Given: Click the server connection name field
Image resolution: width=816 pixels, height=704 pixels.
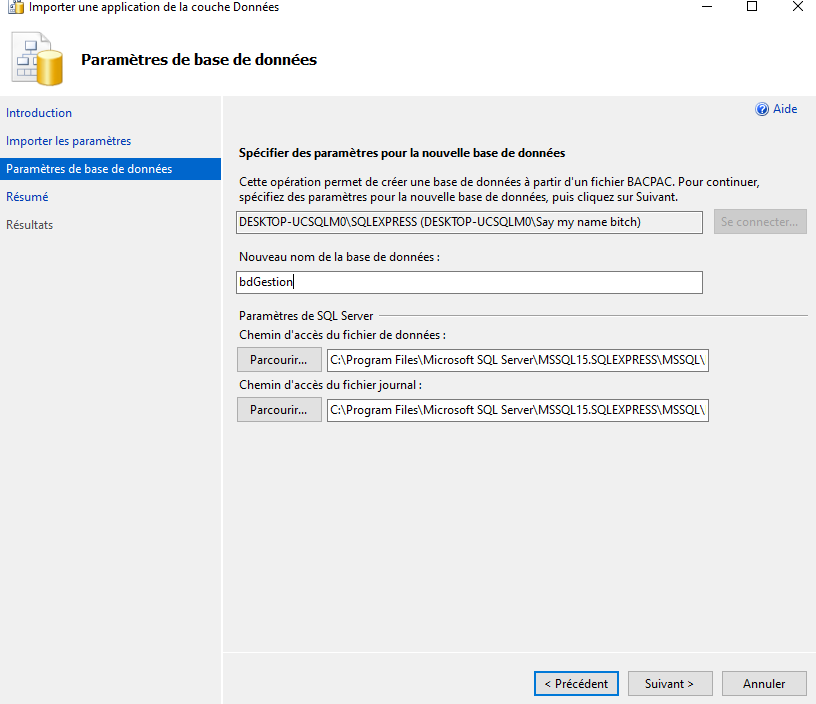Looking at the screenshot, I should [469, 222].
